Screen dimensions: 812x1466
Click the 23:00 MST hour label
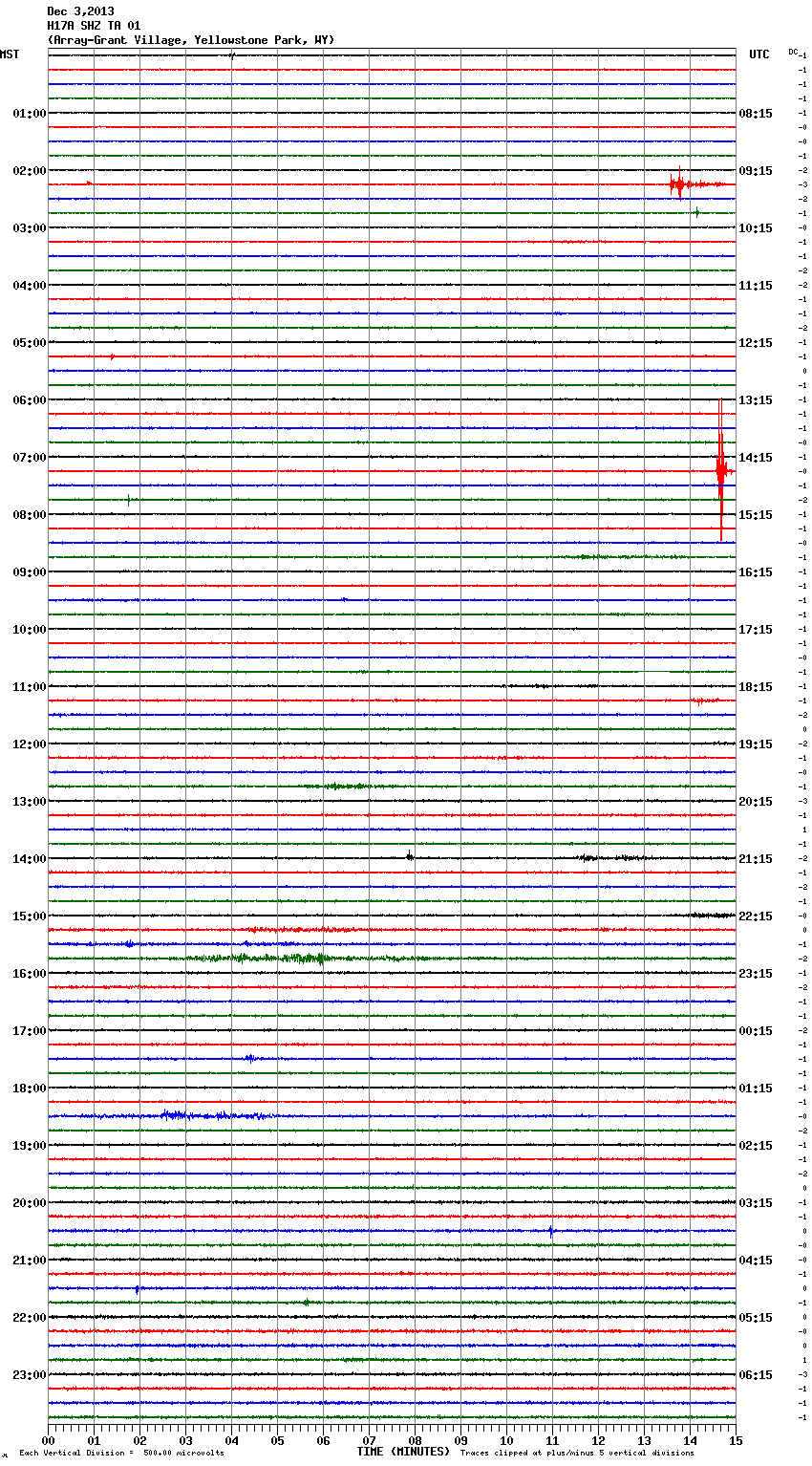(30, 1375)
